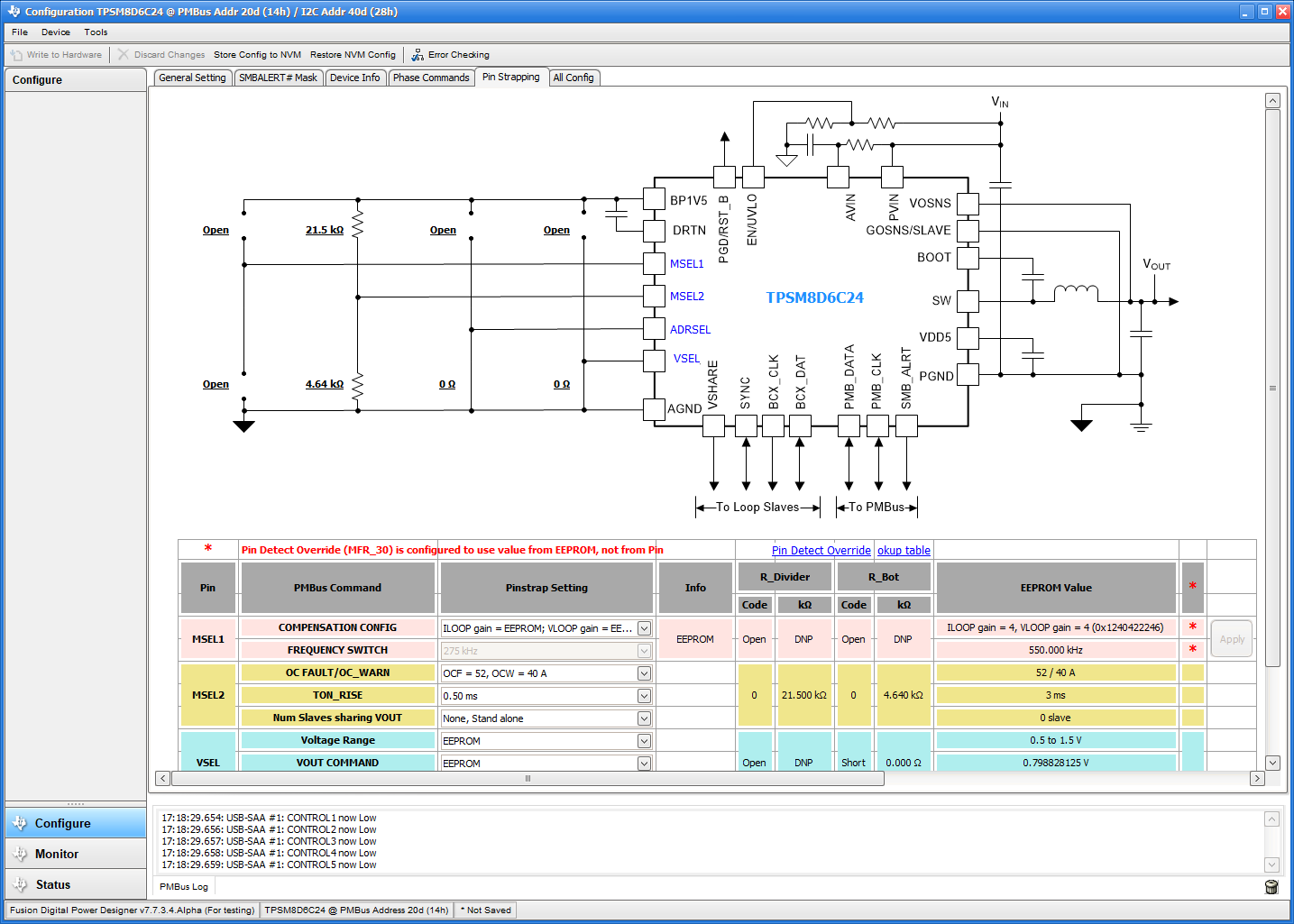Clear the PMBus log with the trash icon
Image resolution: width=1294 pixels, height=924 pixels.
tap(1271, 887)
